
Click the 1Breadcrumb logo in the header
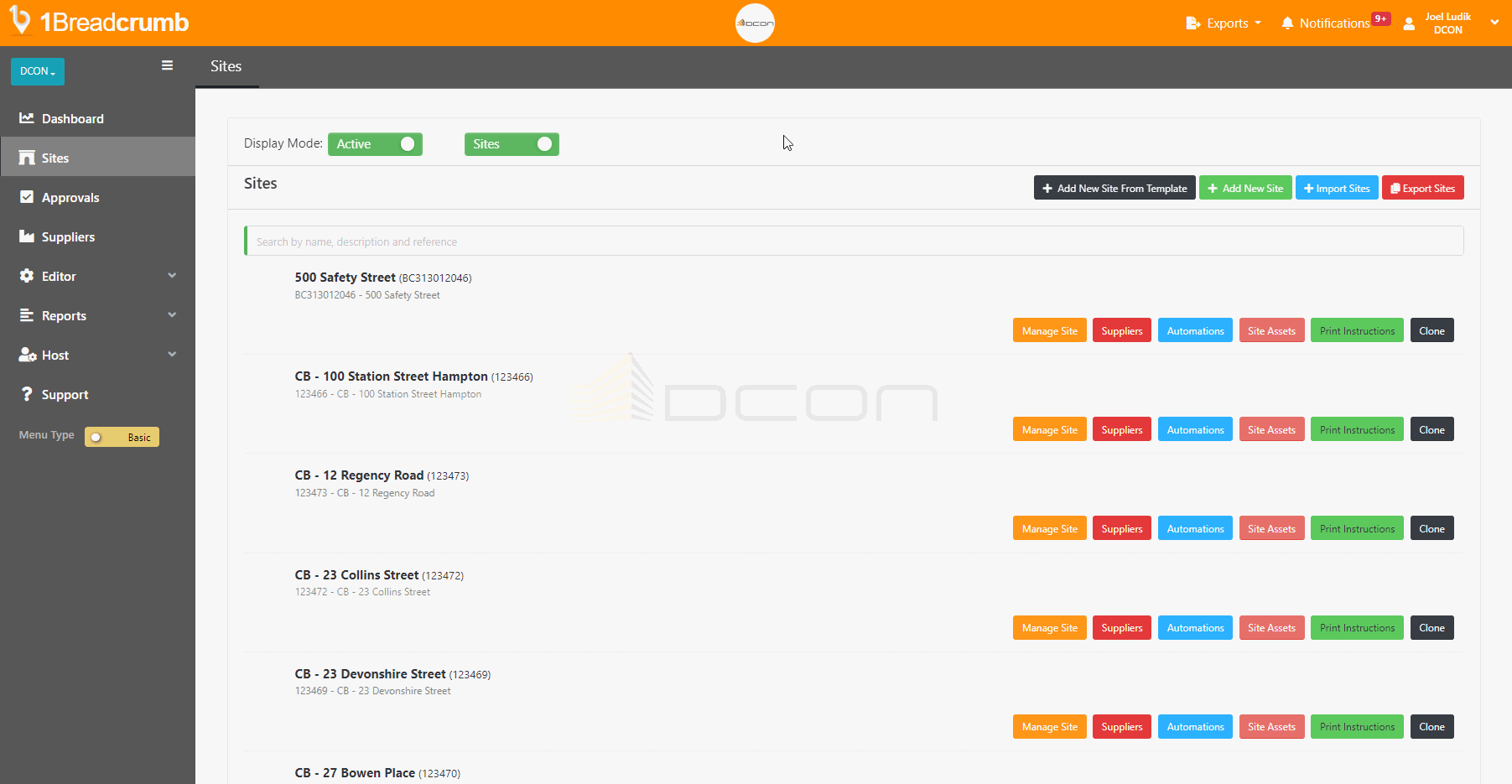98,23
